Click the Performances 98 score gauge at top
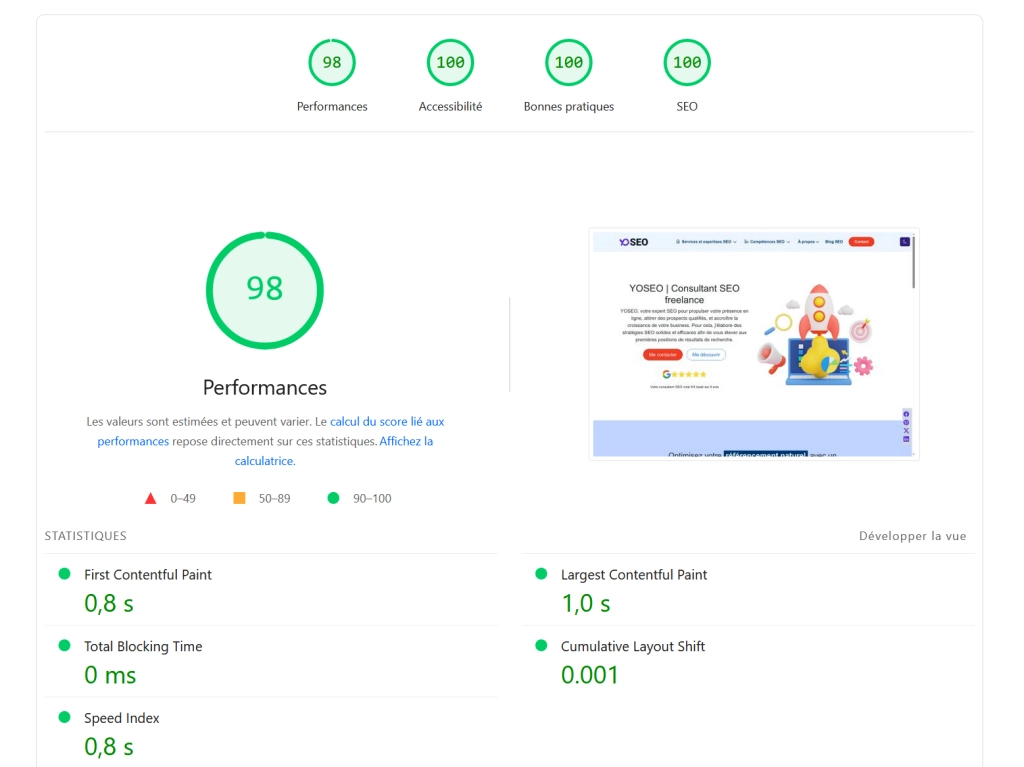Image resolution: width=1024 pixels, height=767 pixels. coord(331,63)
